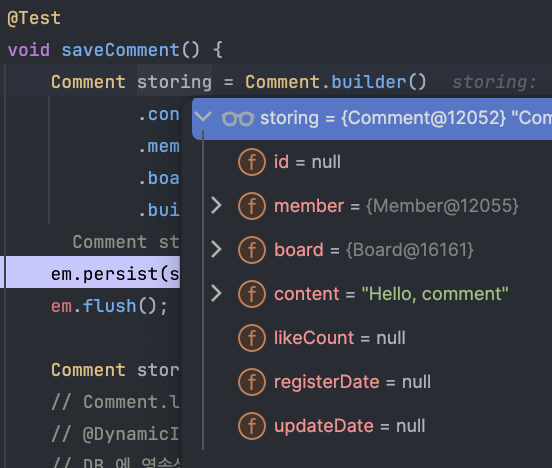This screenshot has width=552, height=468.
Task: Click the builder() method call
Action: pyautogui.click(x=378, y=82)
